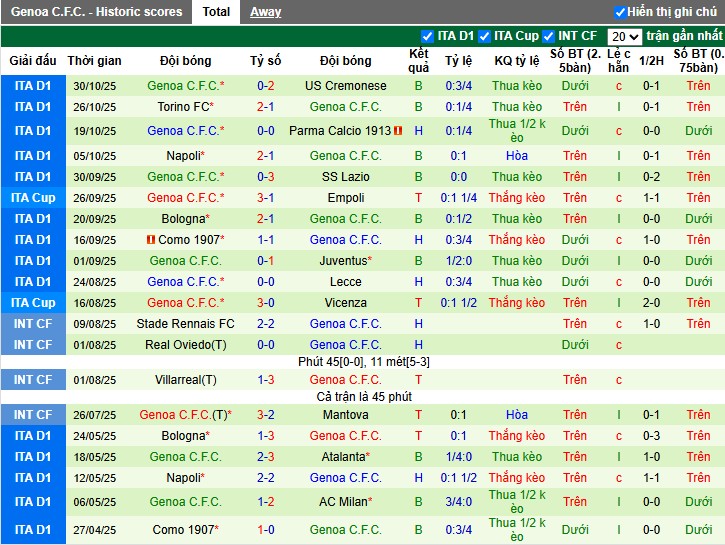Screen dimensions: 725x545
Task: Open the Away tab
Action: click(x=265, y=12)
